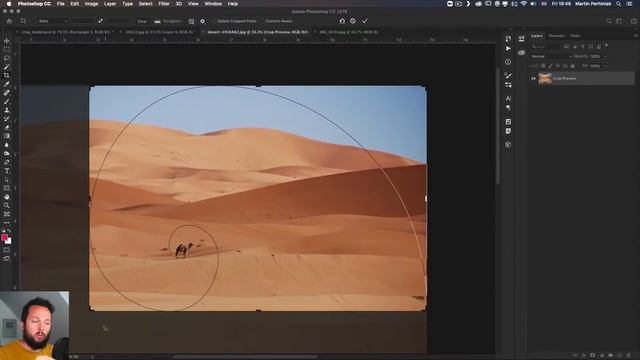The width and height of the screenshot is (640, 360).
Task: Select the Clone Stamp tool
Action: point(7,110)
